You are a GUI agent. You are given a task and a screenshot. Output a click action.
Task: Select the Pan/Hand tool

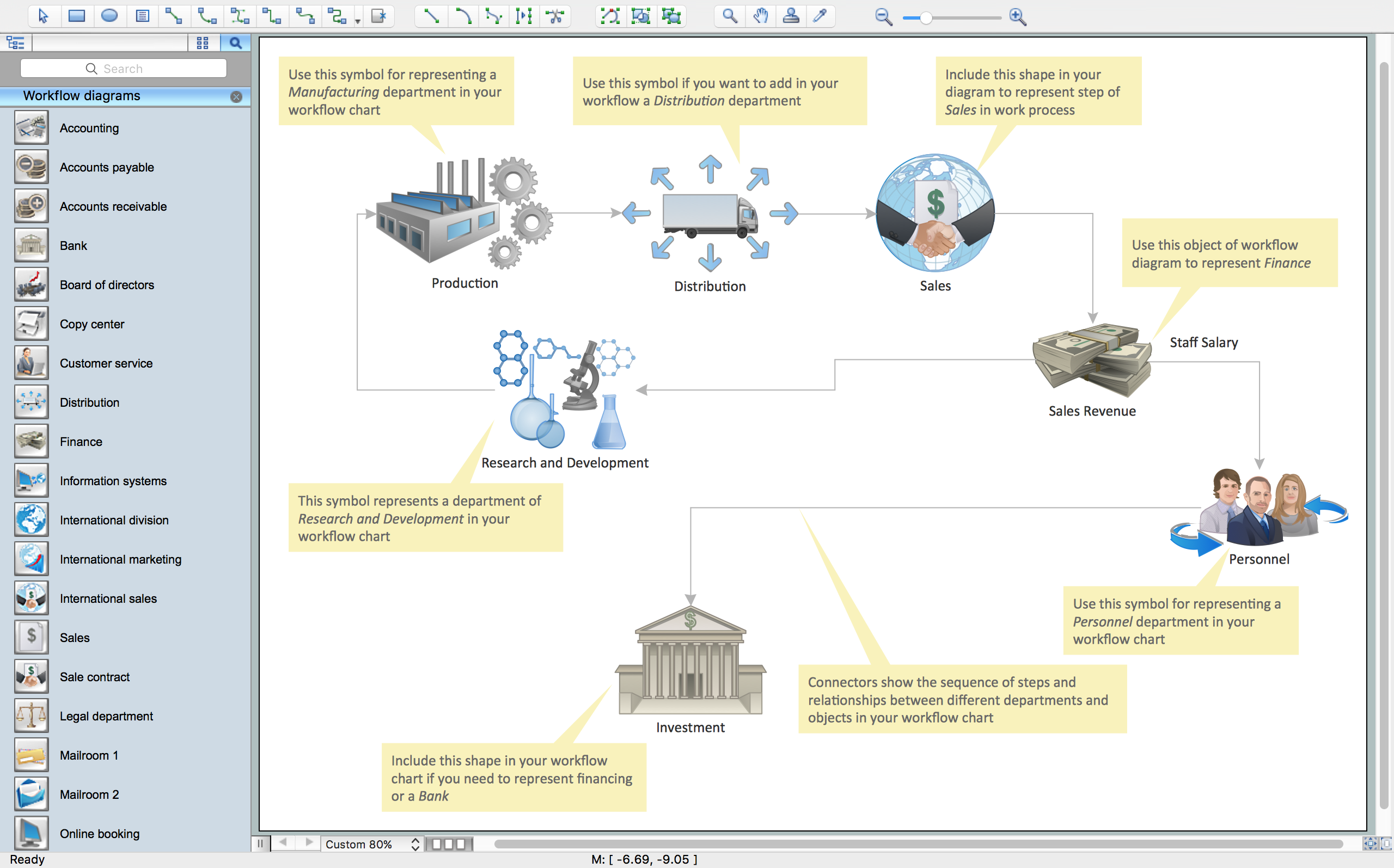click(763, 15)
